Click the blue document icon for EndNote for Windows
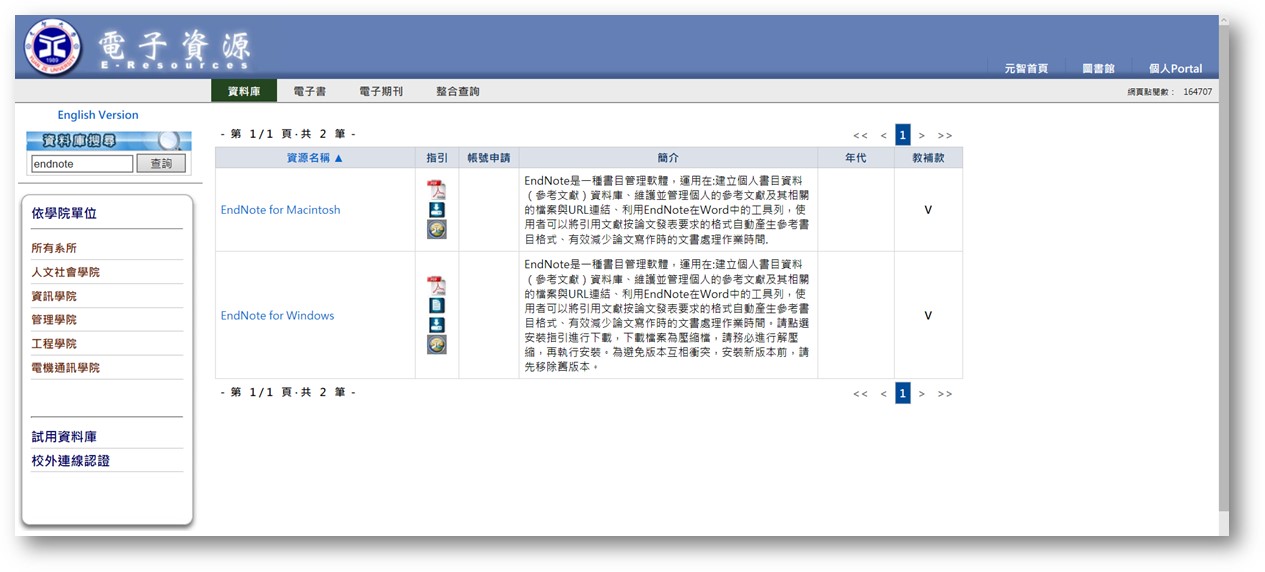 pyautogui.click(x=436, y=306)
